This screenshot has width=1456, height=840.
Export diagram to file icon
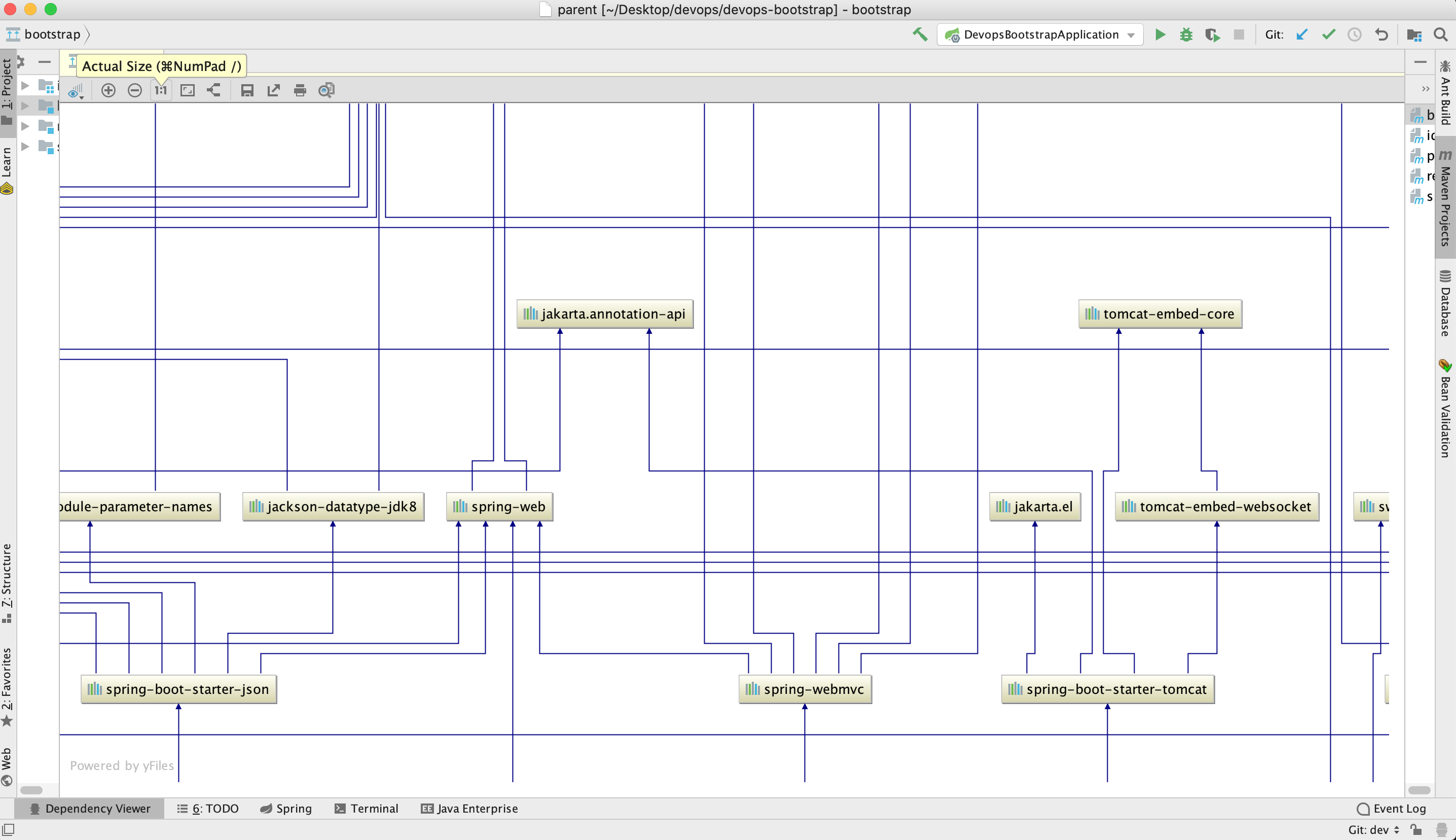click(x=274, y=91)
